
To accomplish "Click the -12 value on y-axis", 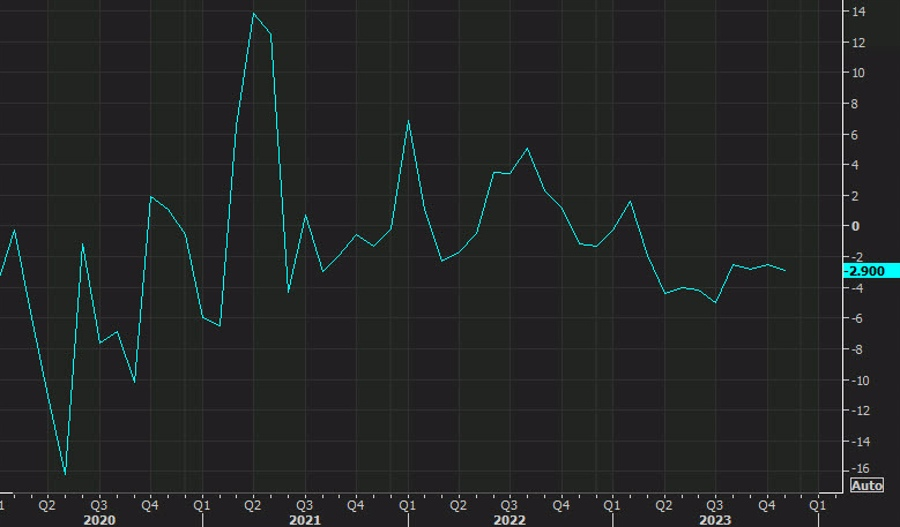I will click(x=859, y=411).
